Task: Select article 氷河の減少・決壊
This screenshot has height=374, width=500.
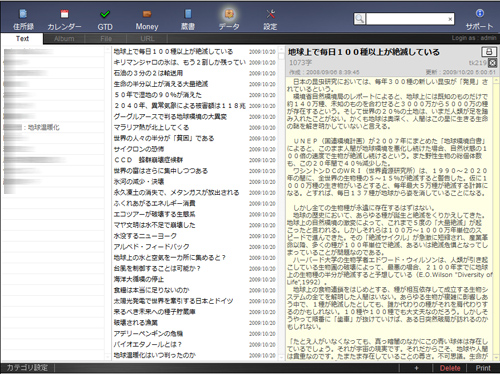Action: coord(195,182)
